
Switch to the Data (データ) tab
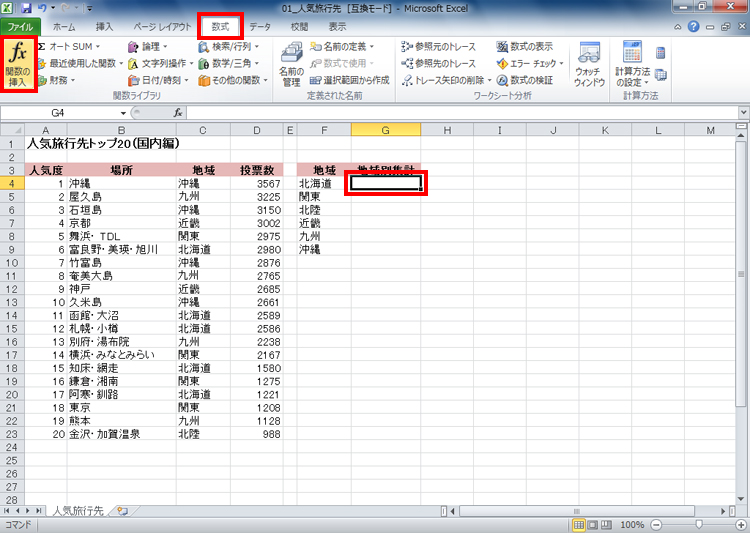point(260,27)
